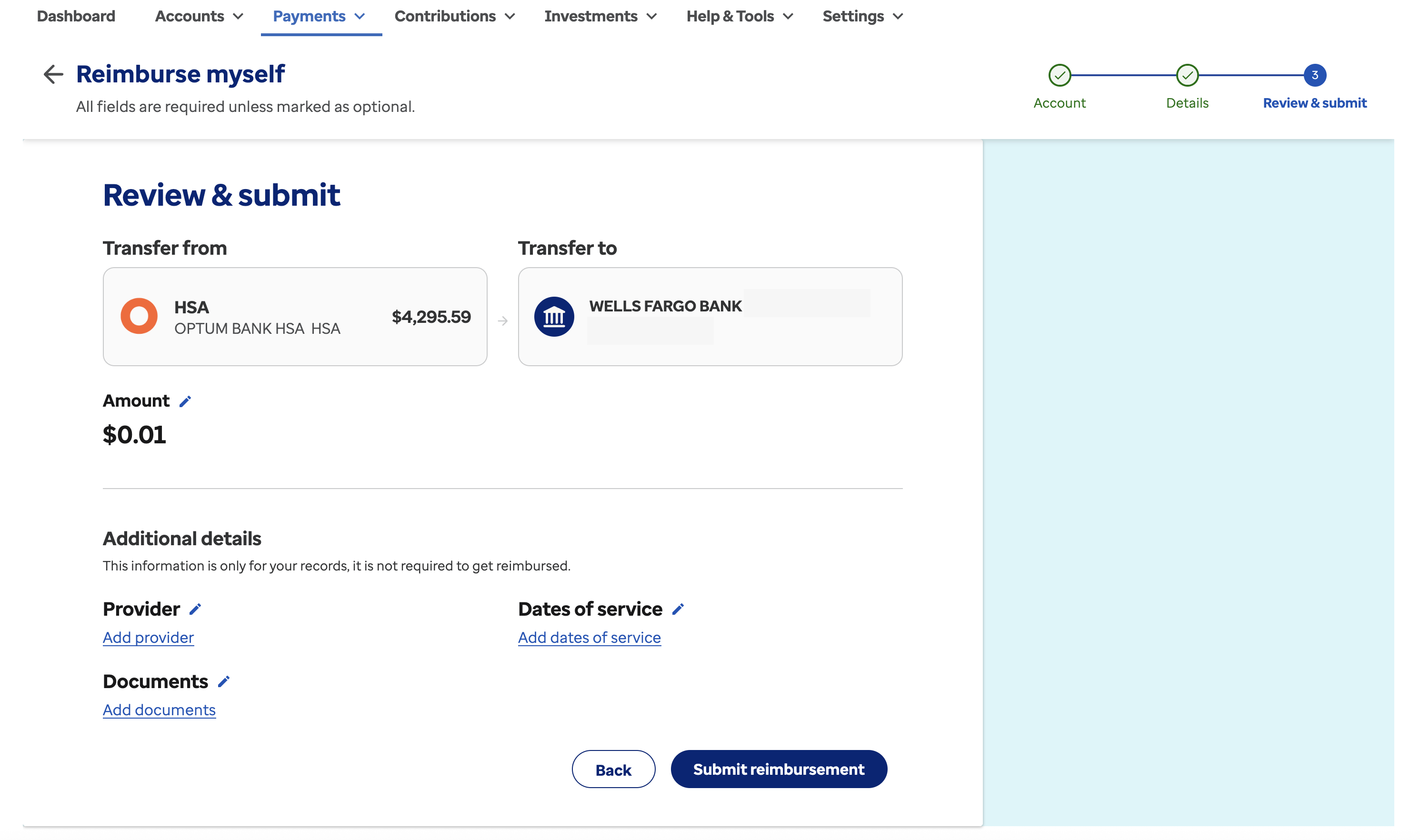Open the Help & Tools menu
Image resolution: width=1420 pixels, height=840 pixels.
739,16
